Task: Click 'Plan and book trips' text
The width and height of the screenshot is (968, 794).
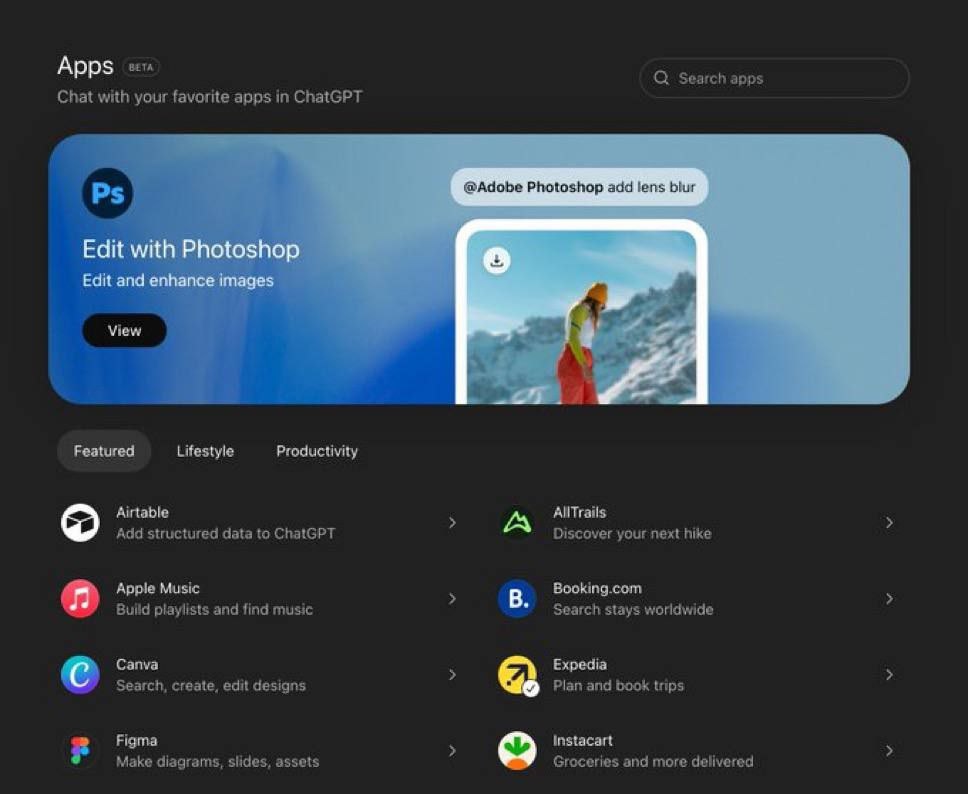Action: coord(619,685)
